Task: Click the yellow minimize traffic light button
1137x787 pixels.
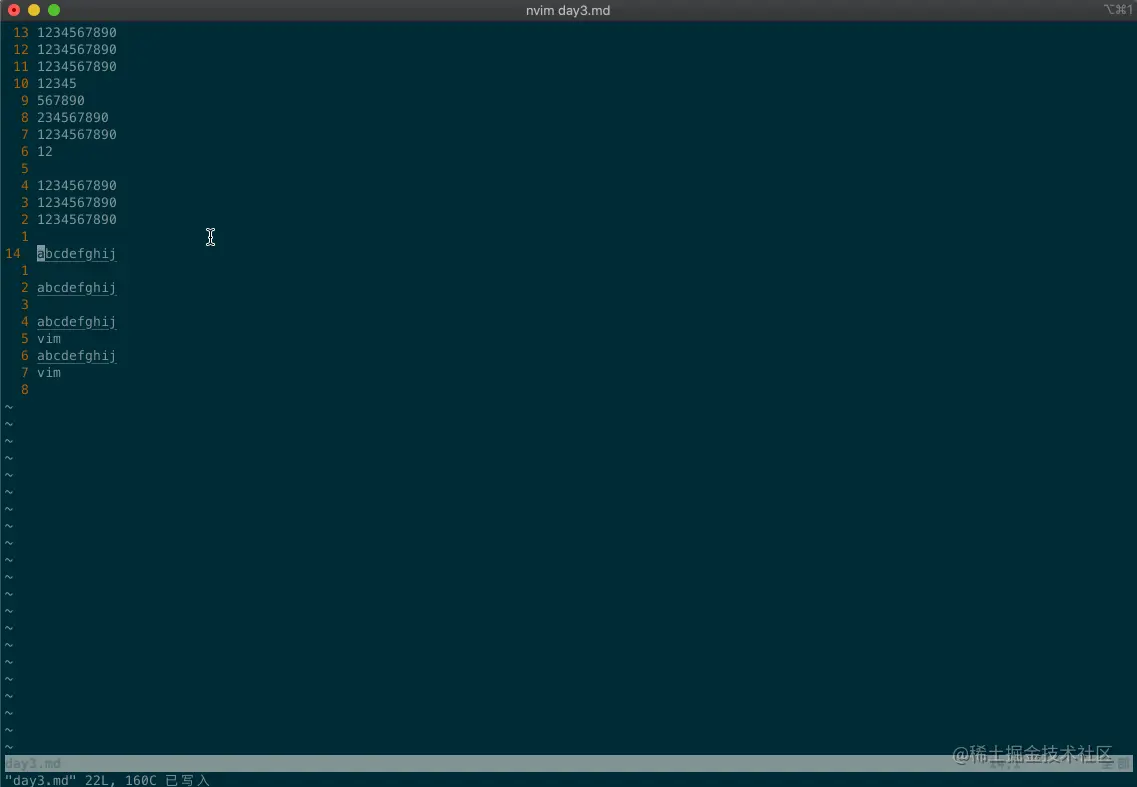Action: 34,10
